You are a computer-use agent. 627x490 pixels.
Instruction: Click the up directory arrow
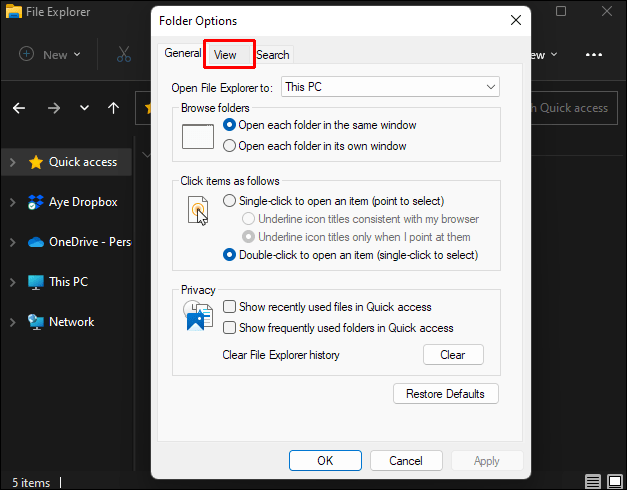click(113, 108)
